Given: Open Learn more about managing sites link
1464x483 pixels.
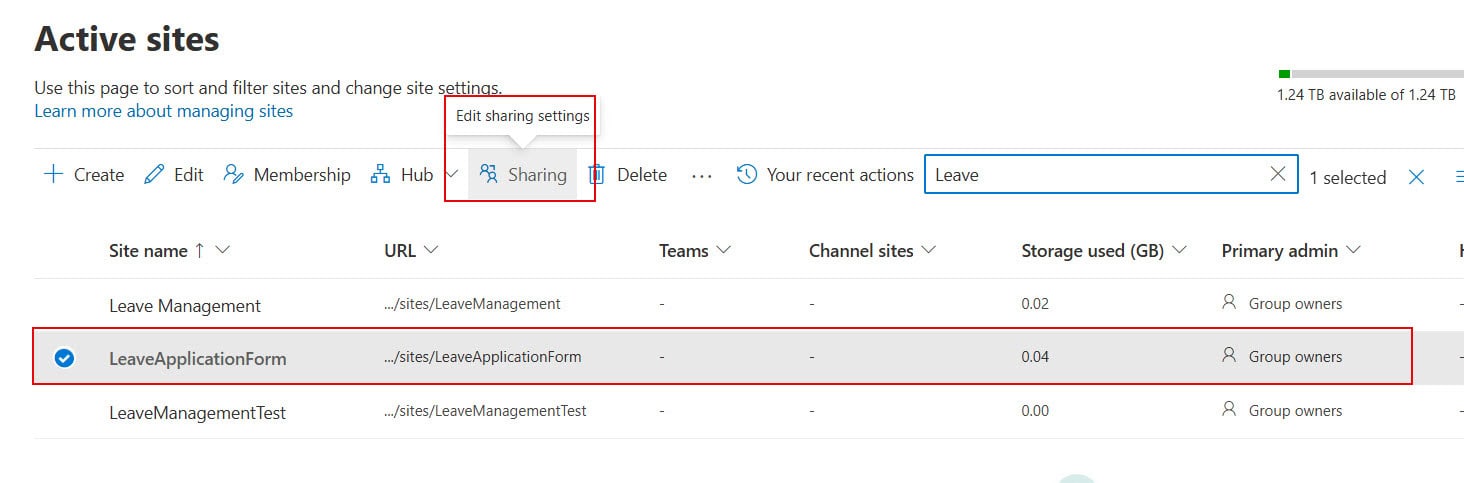Looking at the screenshot, I should point(164,111).
